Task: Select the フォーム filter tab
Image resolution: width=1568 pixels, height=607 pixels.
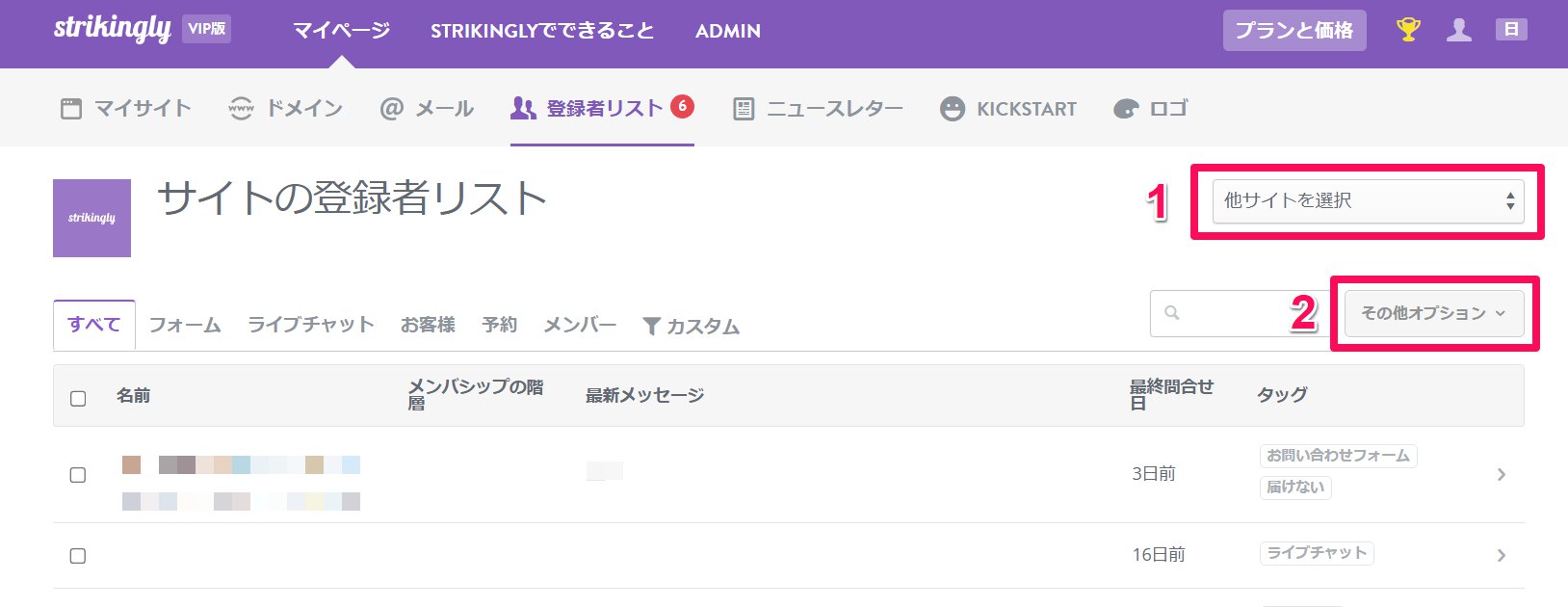Action: pyautogui.click(x=185, y=326)
